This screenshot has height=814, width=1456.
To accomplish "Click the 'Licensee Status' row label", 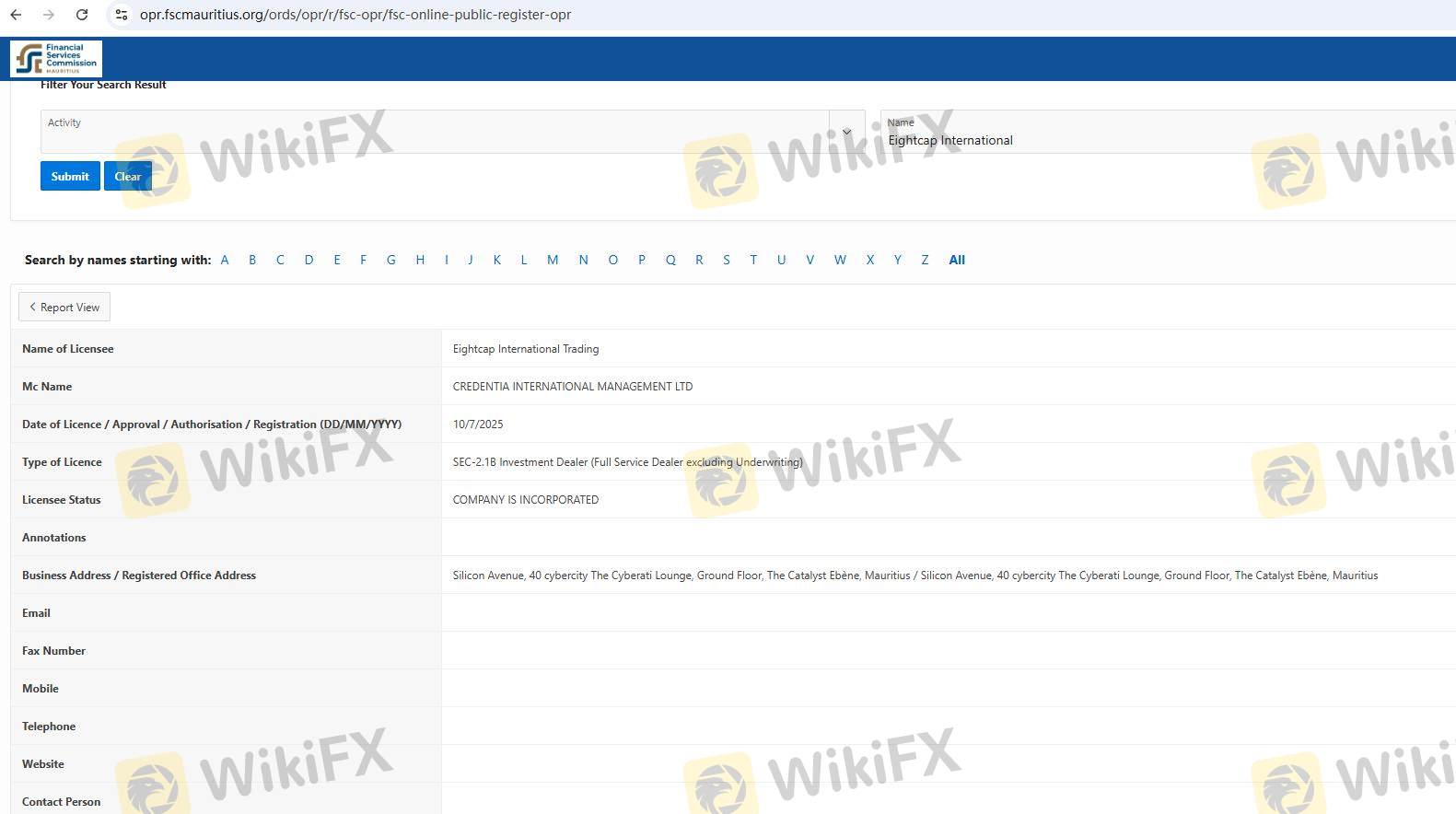I will coord(62,500).
